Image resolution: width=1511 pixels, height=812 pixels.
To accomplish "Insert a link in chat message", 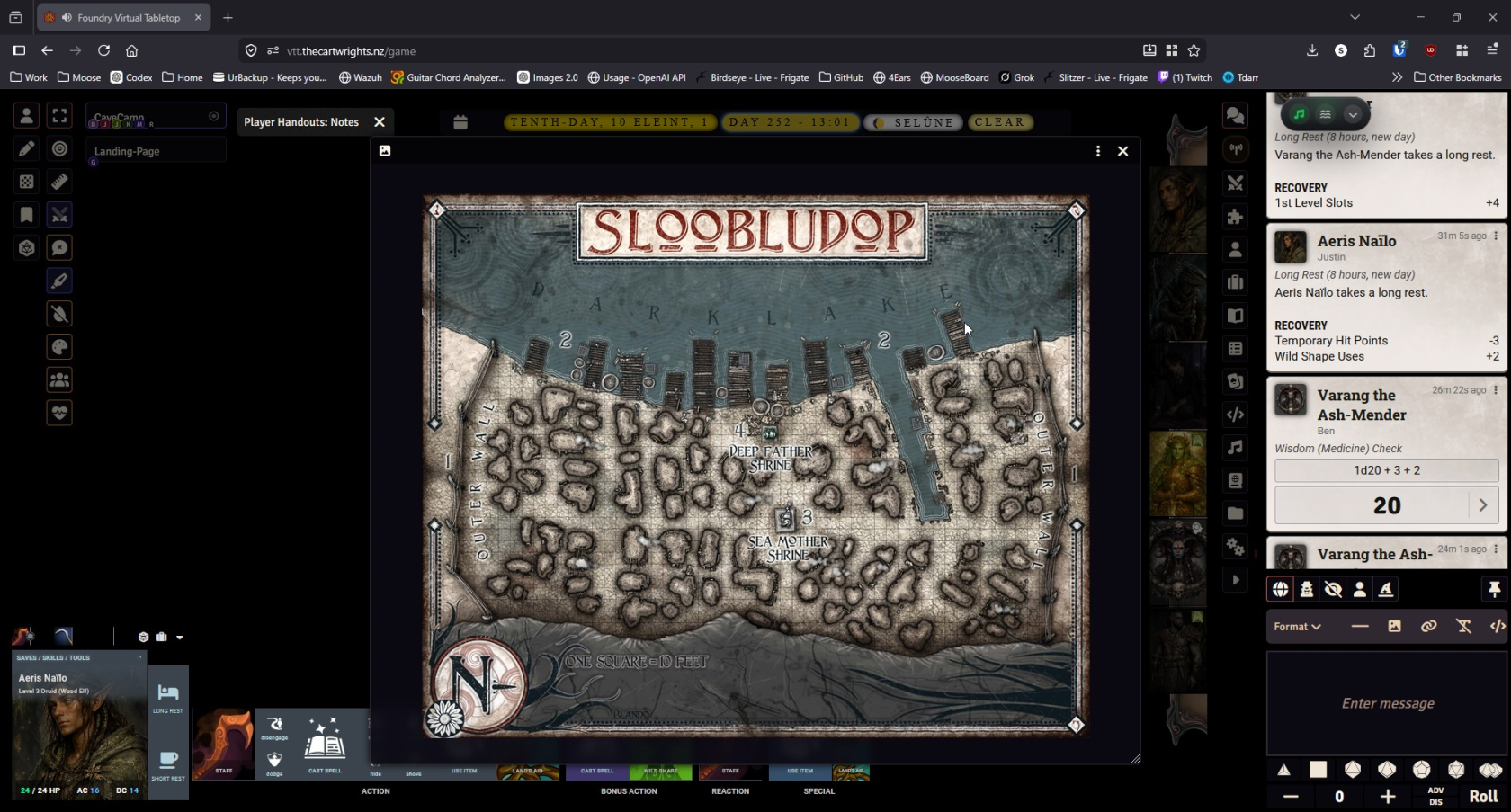I will click(1428, 627).
